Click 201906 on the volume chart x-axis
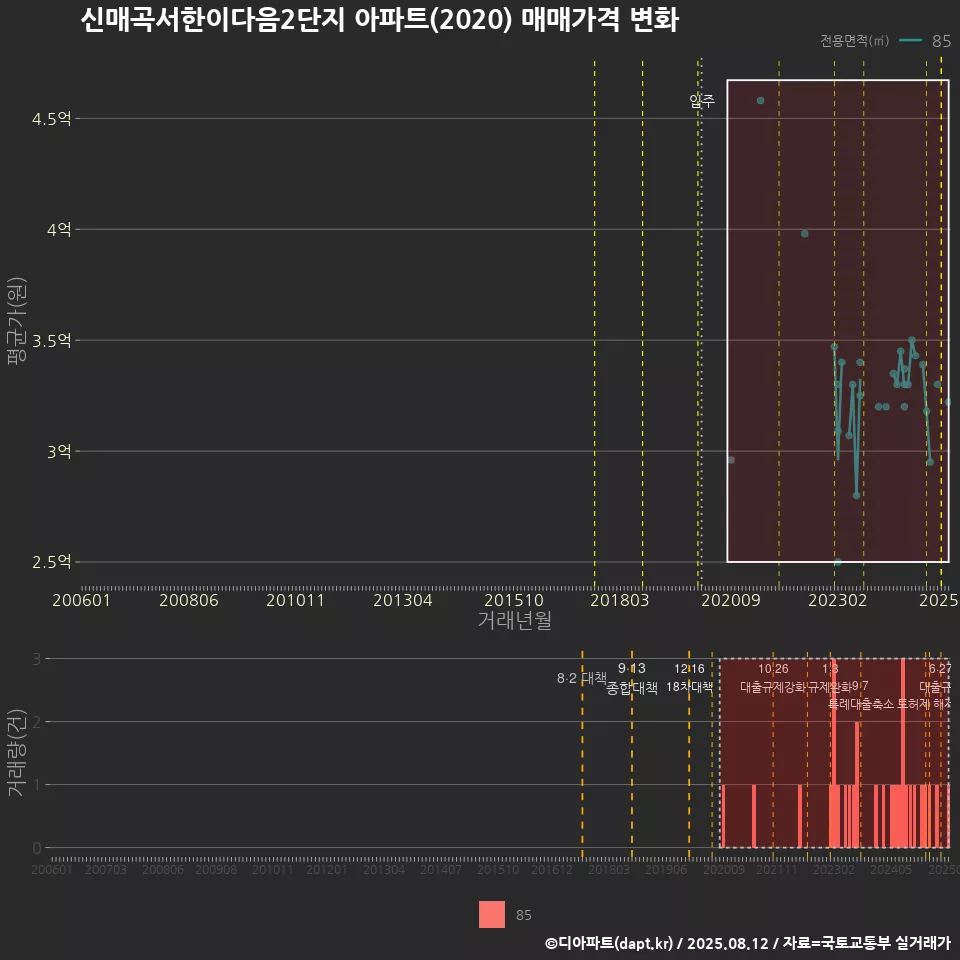This screenshot has height=960, width=960. [666, 869]
